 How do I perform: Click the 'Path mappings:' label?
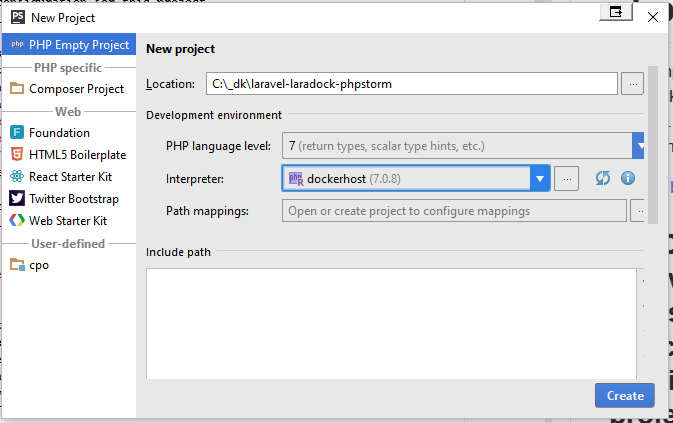click(207, 211)
